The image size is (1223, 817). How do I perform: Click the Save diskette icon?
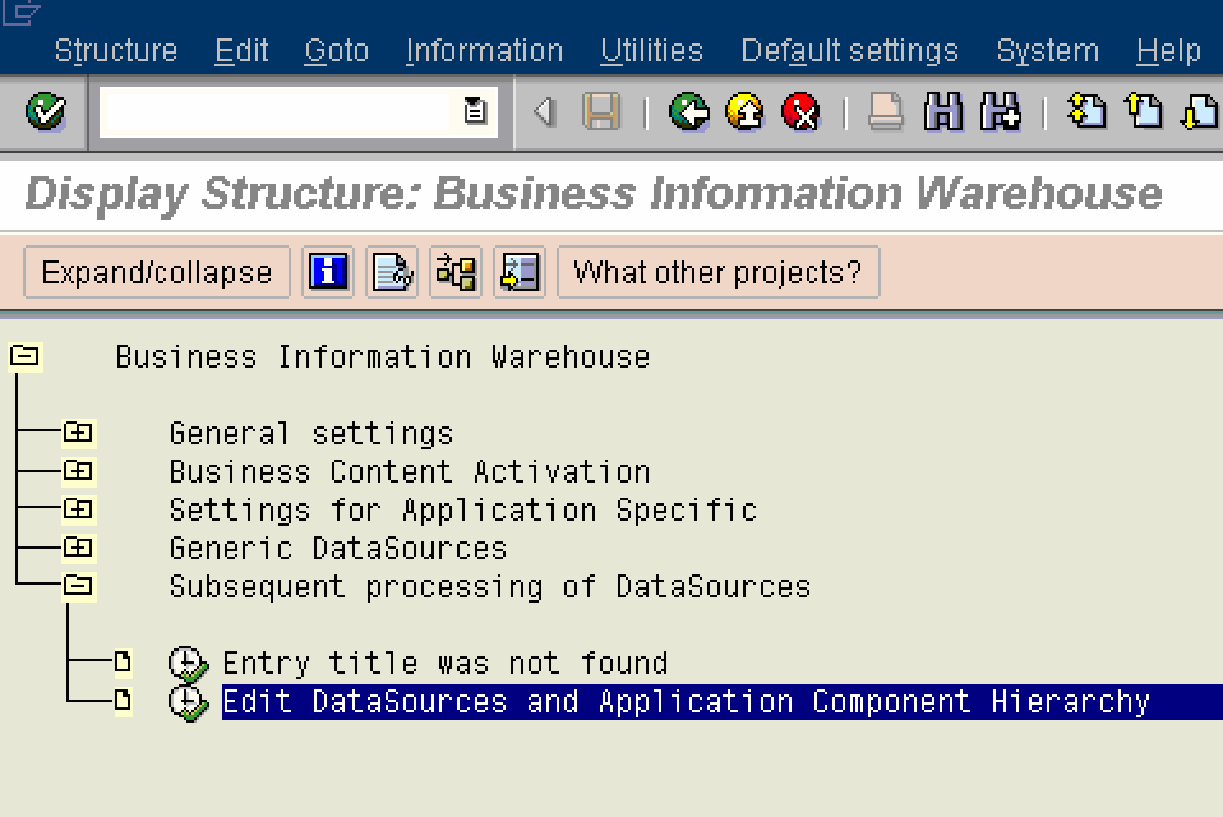point(602,112)
